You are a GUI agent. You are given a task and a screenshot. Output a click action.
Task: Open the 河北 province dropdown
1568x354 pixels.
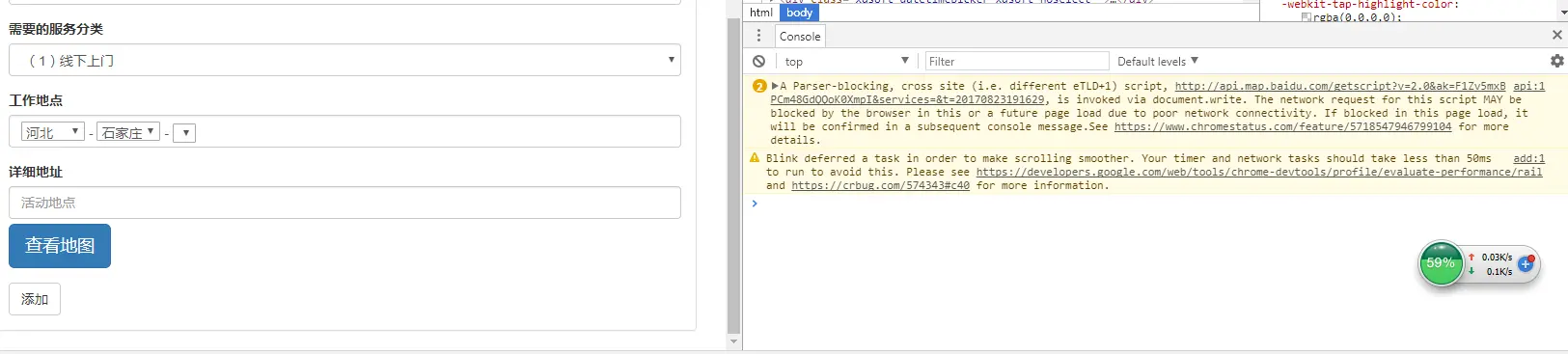point(53,132)
